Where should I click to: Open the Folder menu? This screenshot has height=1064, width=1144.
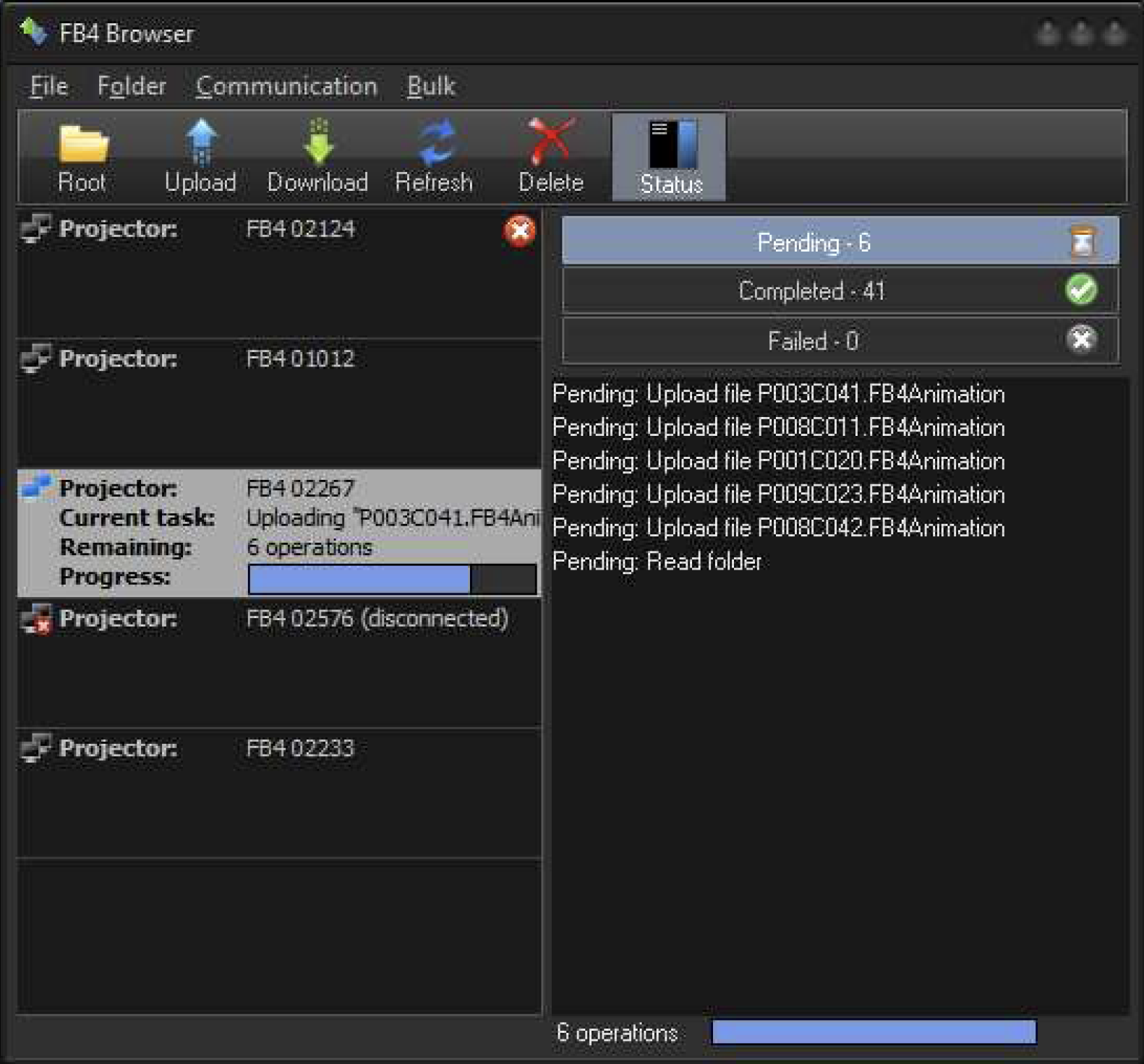click(x=132, y=86)
